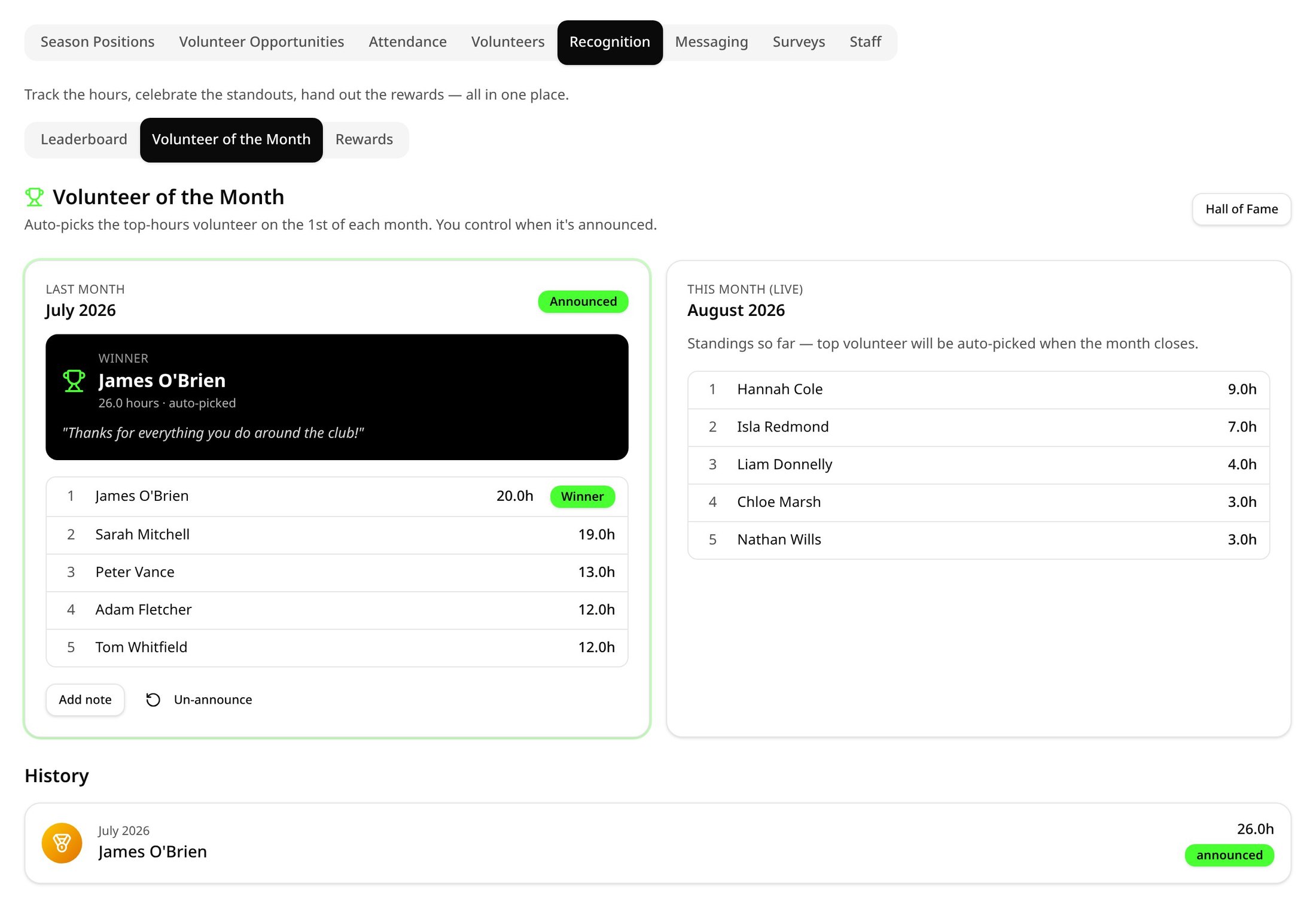Click Isla Redmond's 7.0h value

1242,427
